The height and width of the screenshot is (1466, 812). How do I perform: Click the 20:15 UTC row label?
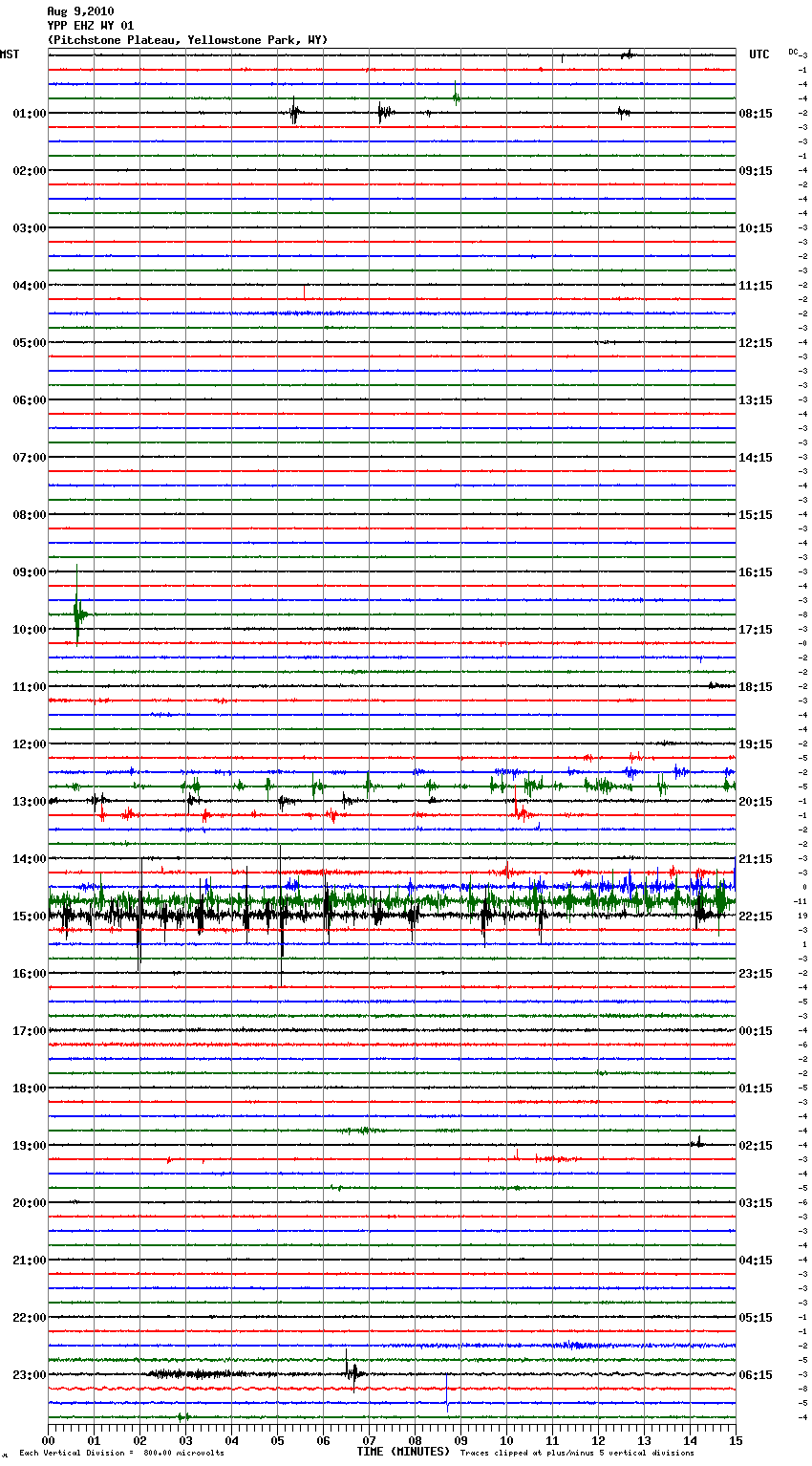tap(756, 802)
